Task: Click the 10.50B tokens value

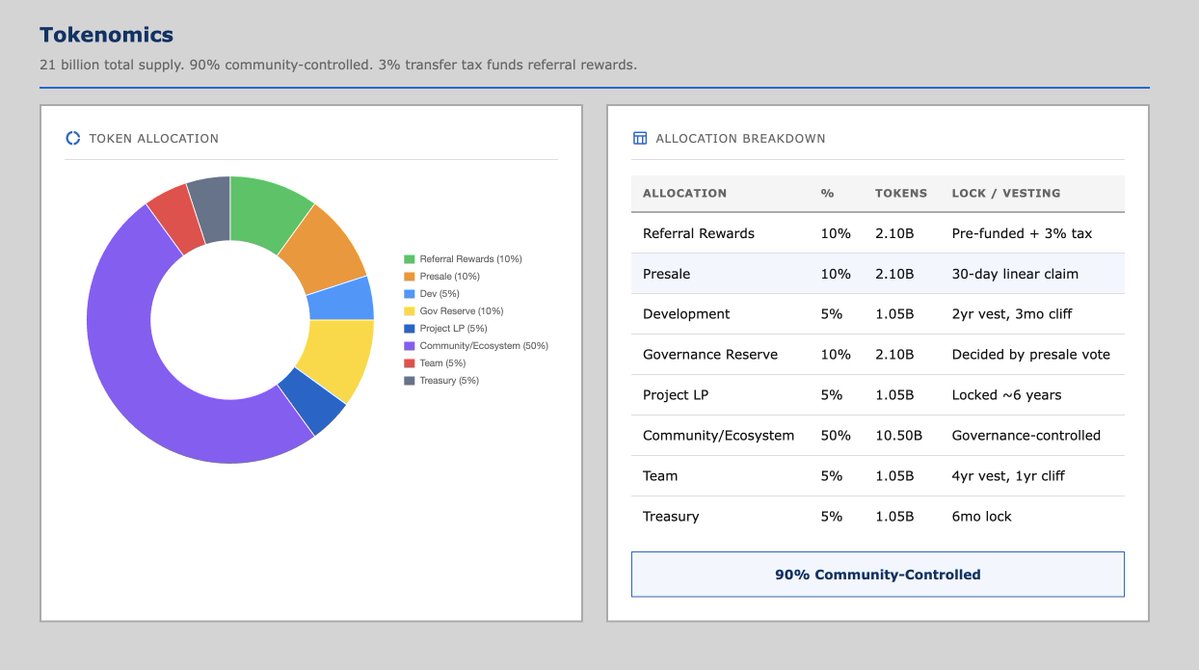Action: pos(898,436)
